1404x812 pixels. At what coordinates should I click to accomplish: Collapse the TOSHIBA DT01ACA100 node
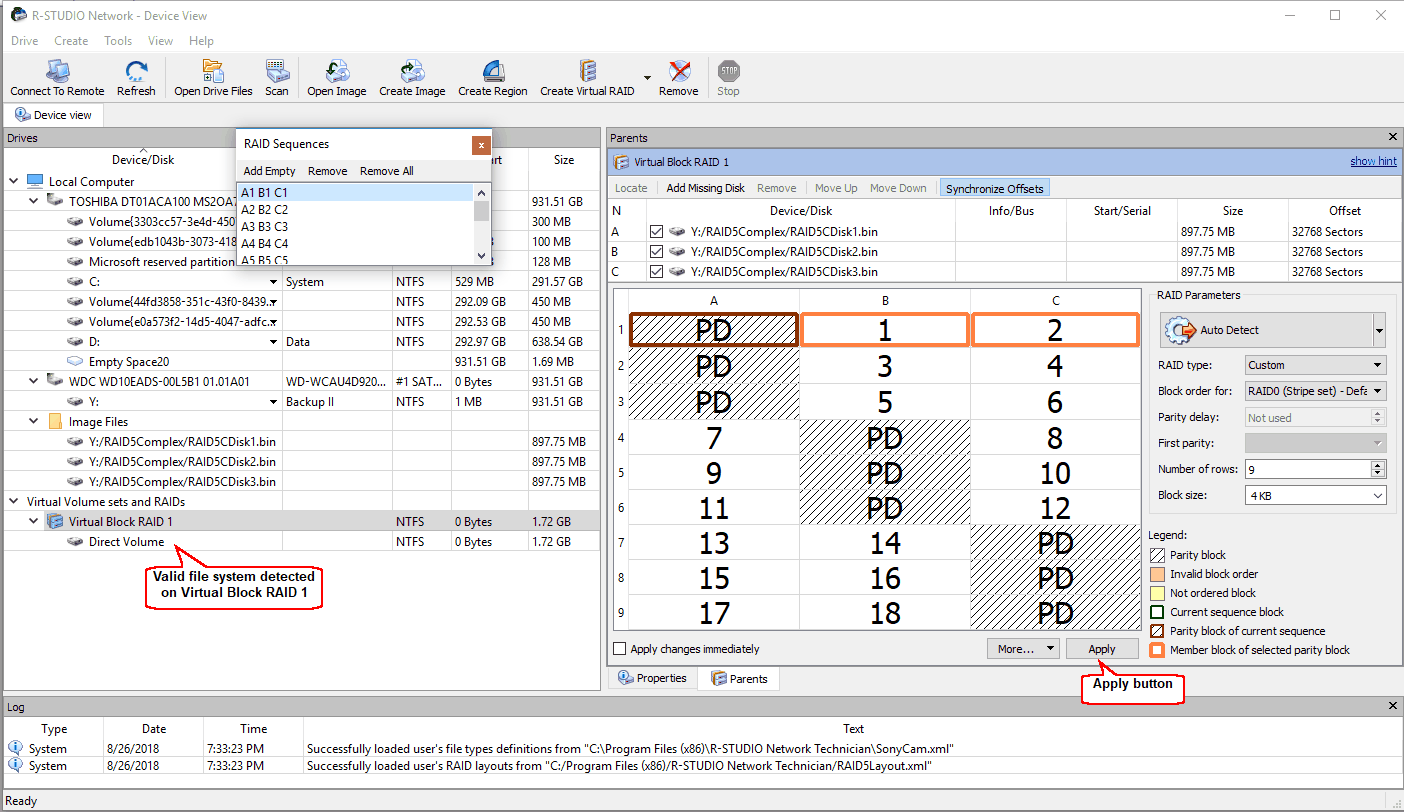[x=33, y=202]
